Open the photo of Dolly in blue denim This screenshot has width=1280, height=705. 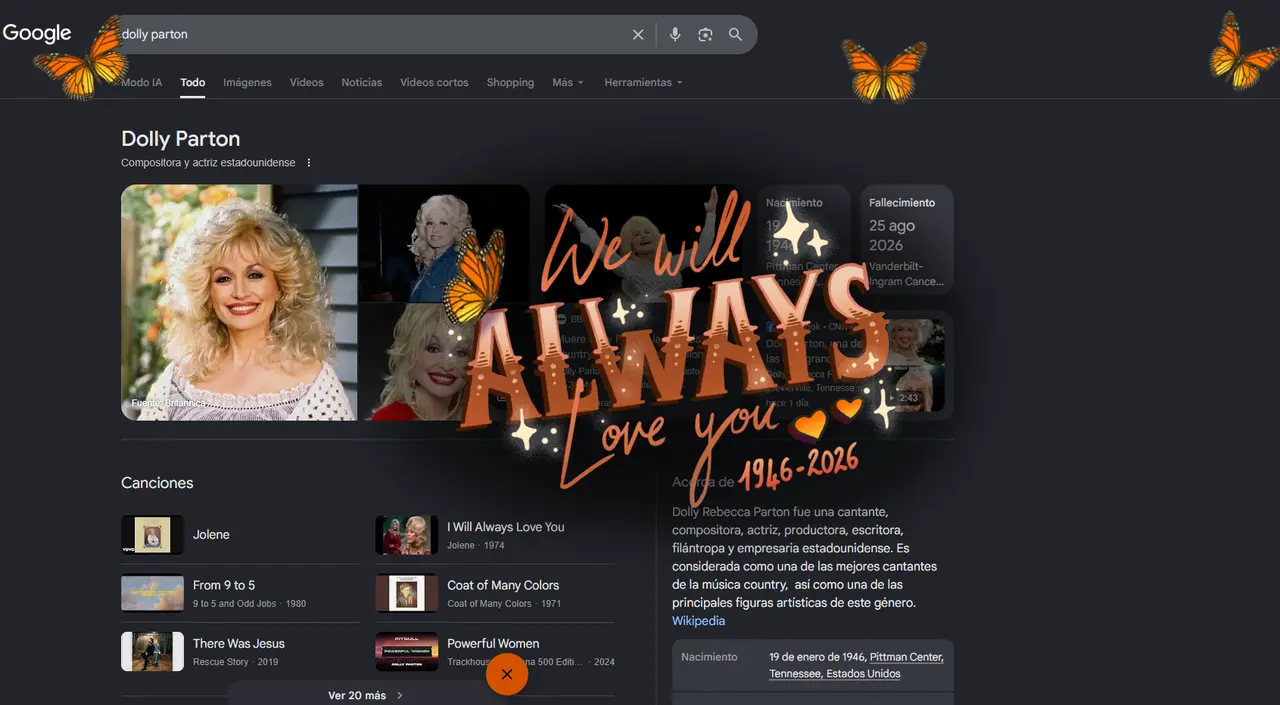[444, 242]
